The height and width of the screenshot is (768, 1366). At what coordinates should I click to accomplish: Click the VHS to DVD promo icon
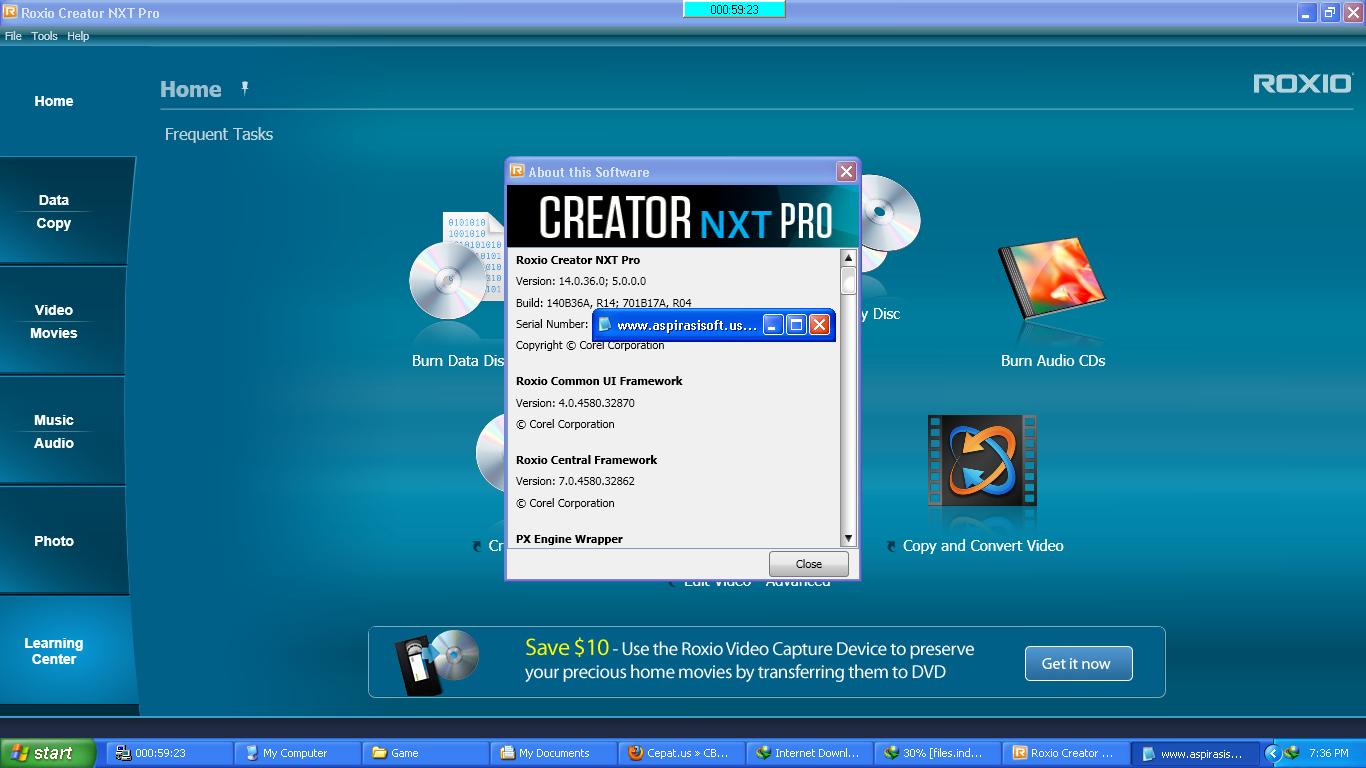(436, 661)
